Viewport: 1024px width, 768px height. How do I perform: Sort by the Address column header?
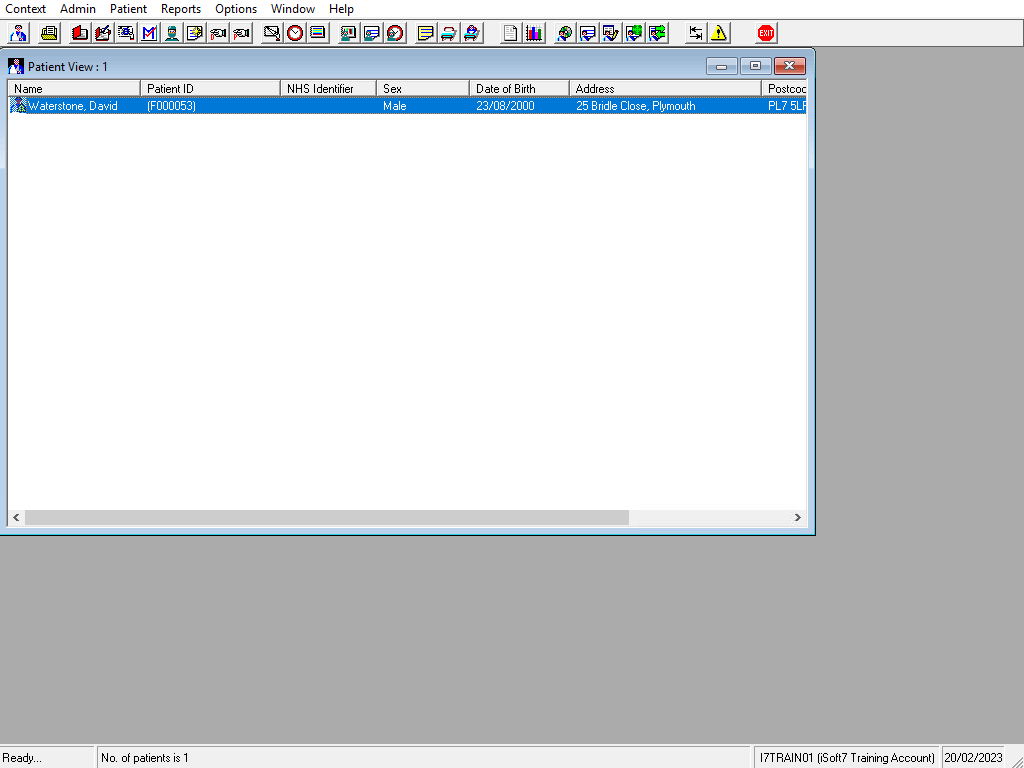665,88
